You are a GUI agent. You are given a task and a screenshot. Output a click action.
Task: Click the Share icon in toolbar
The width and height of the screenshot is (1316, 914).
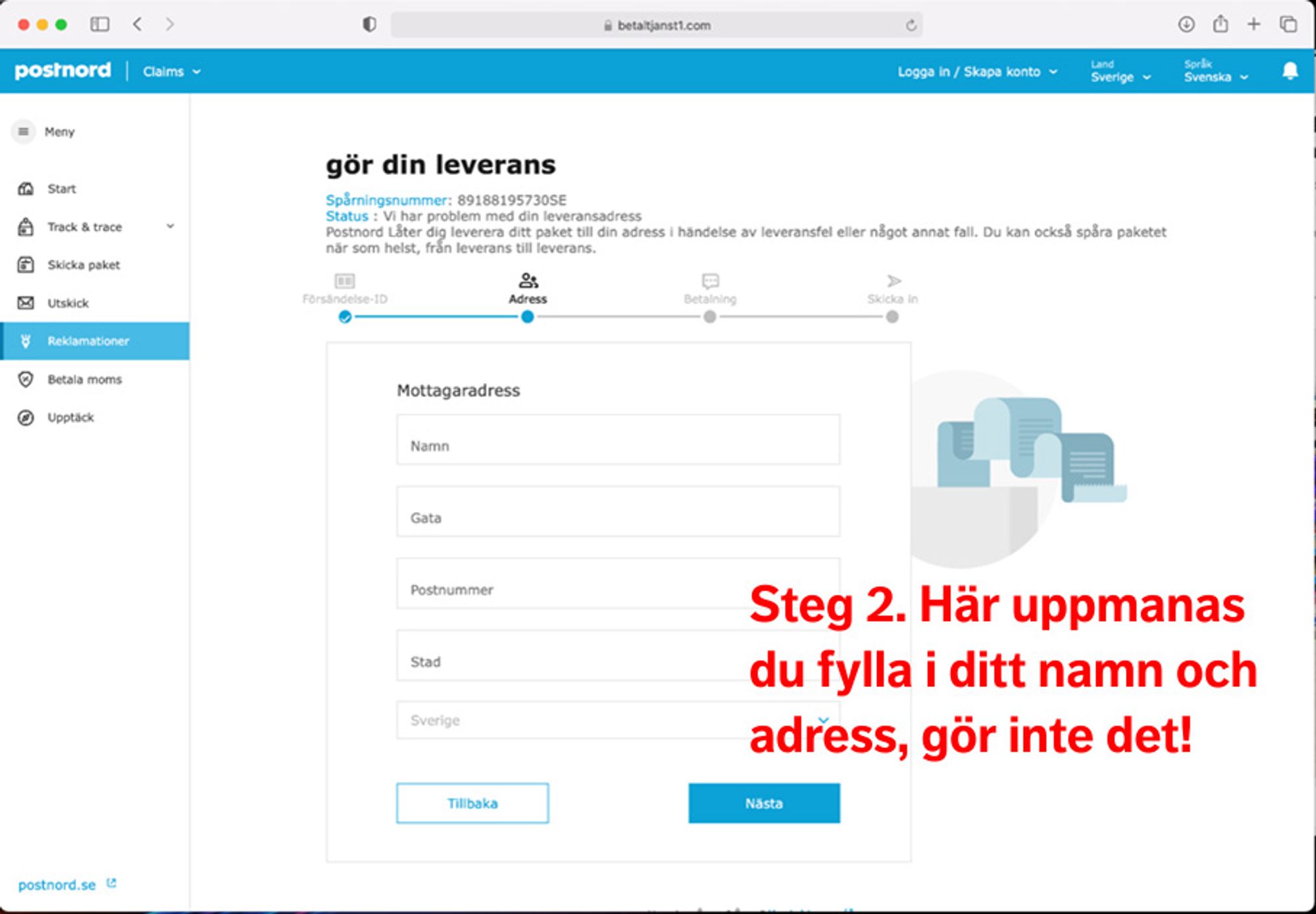click(x=1220, y=24)
